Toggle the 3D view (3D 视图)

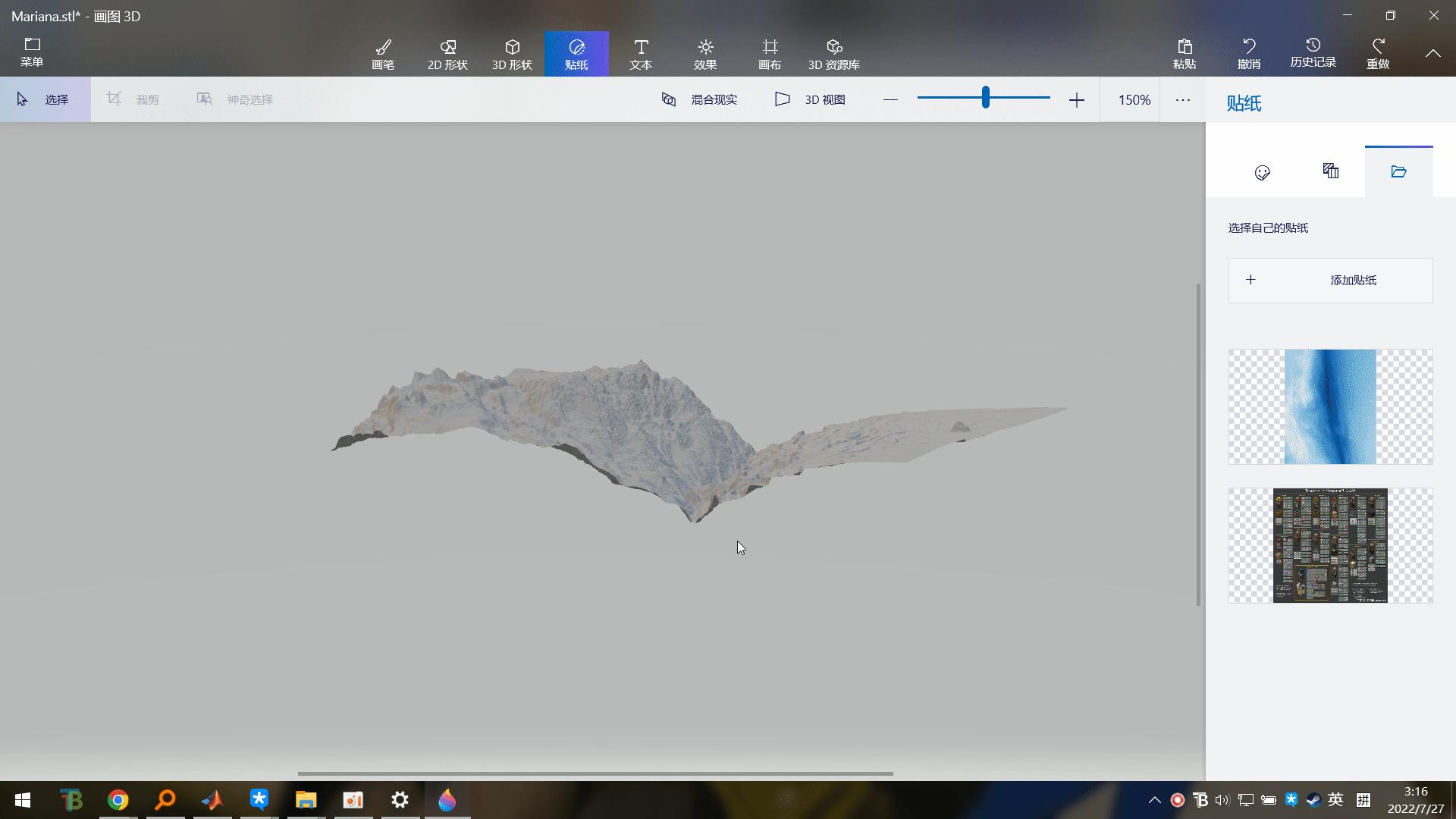[810, 99]
